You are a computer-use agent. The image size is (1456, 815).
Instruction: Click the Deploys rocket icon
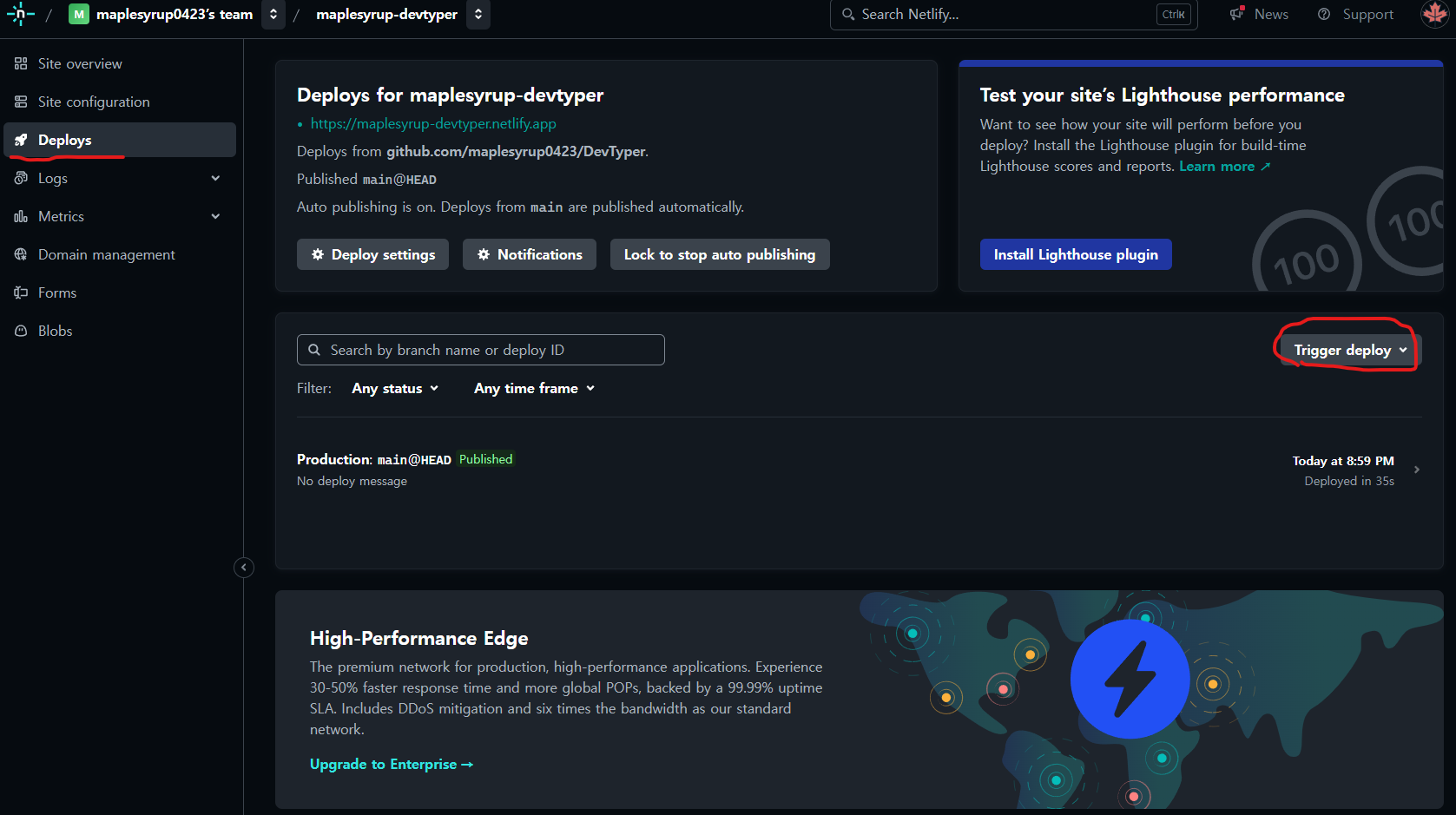pyautogui.click(x=21, y=140)
